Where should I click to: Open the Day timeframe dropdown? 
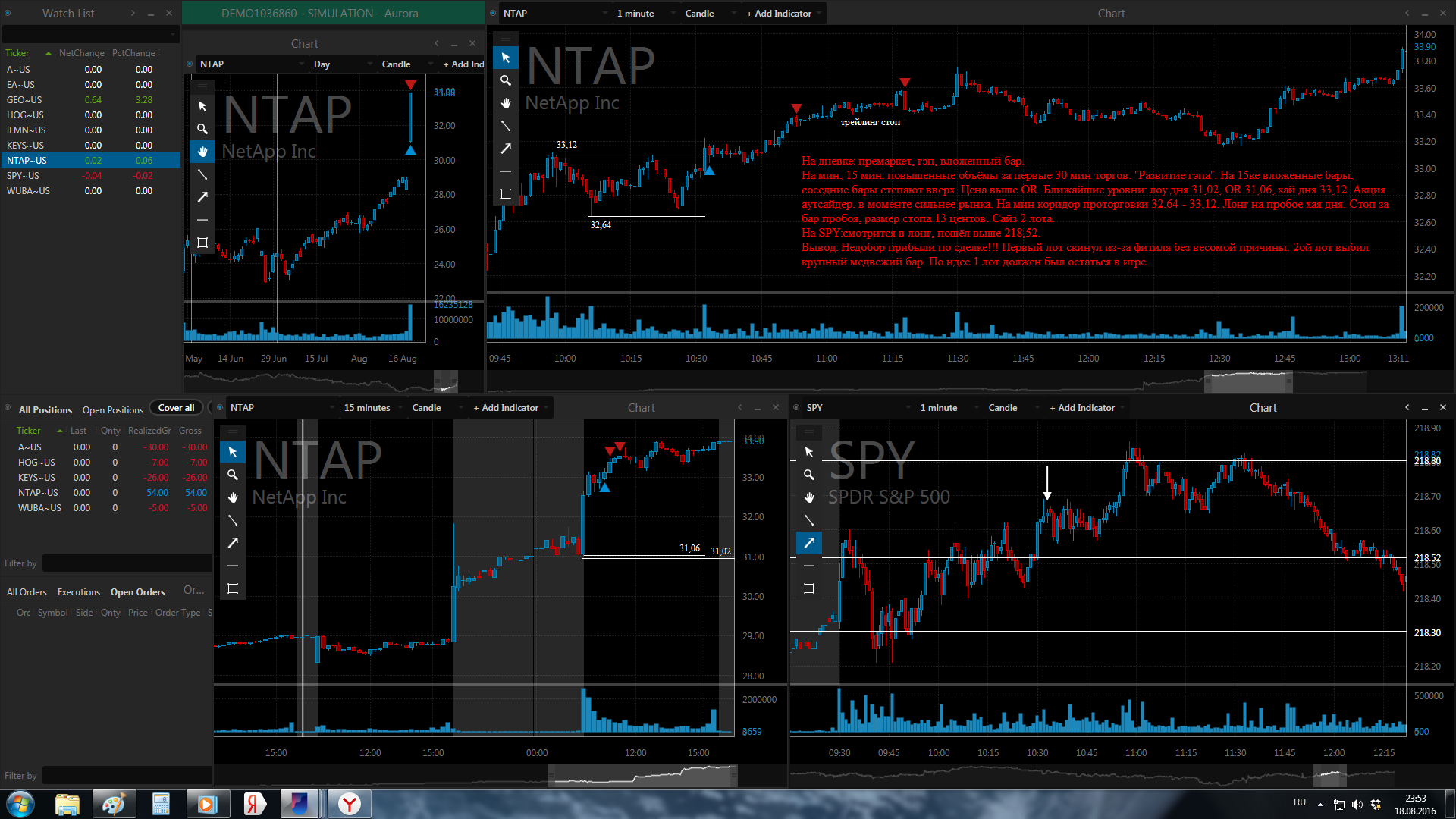coord(344,64)
